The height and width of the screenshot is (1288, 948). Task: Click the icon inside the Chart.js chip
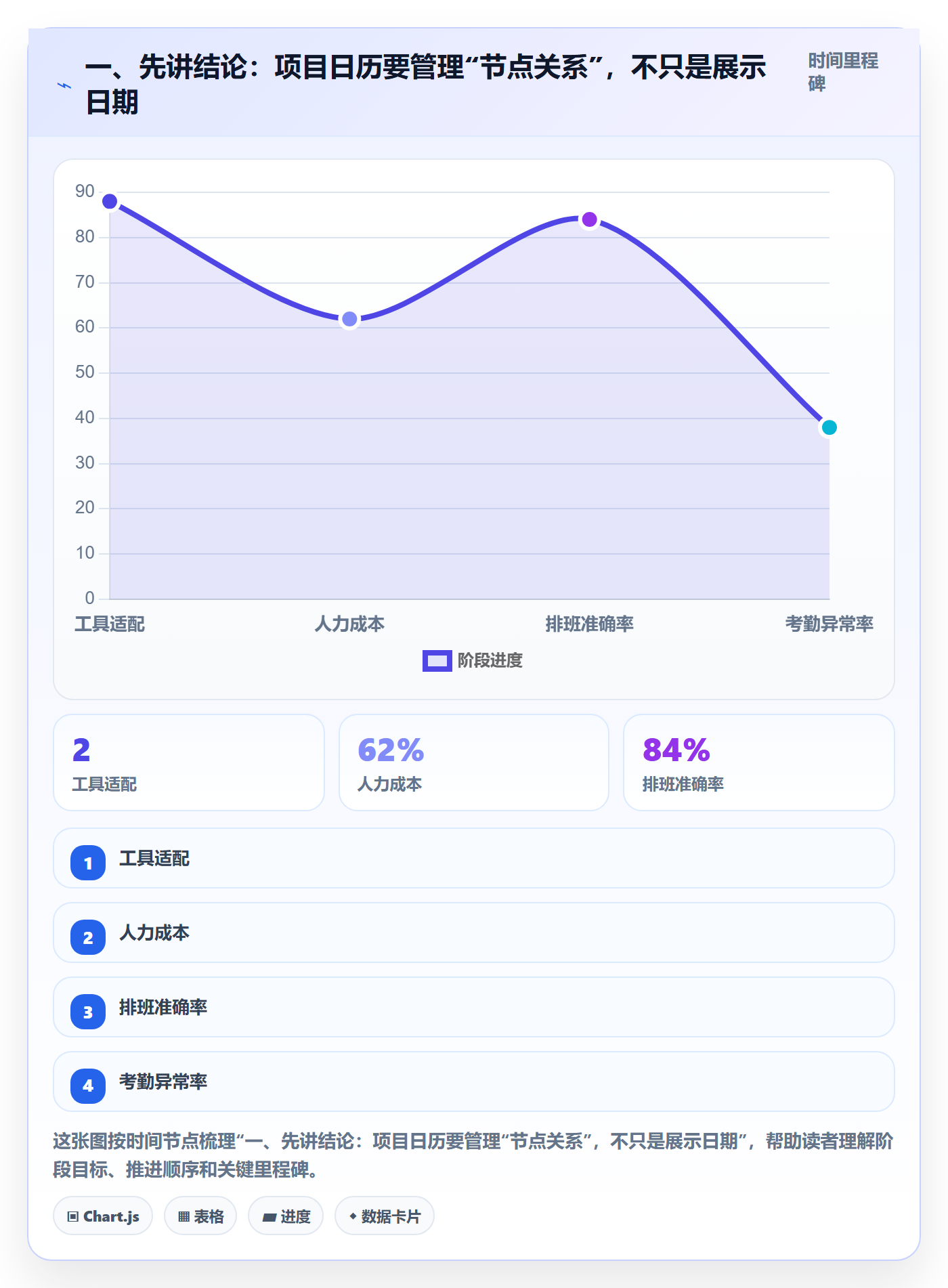tap(73, 1217)
